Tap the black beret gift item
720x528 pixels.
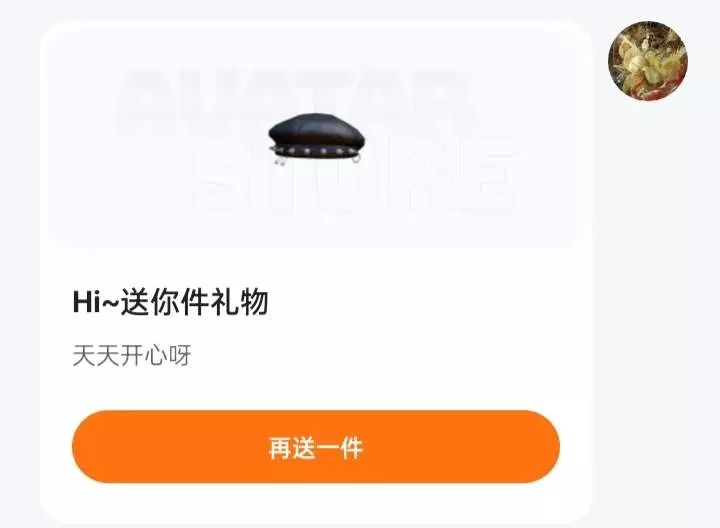pyautogui.click(x=316, y=139)
